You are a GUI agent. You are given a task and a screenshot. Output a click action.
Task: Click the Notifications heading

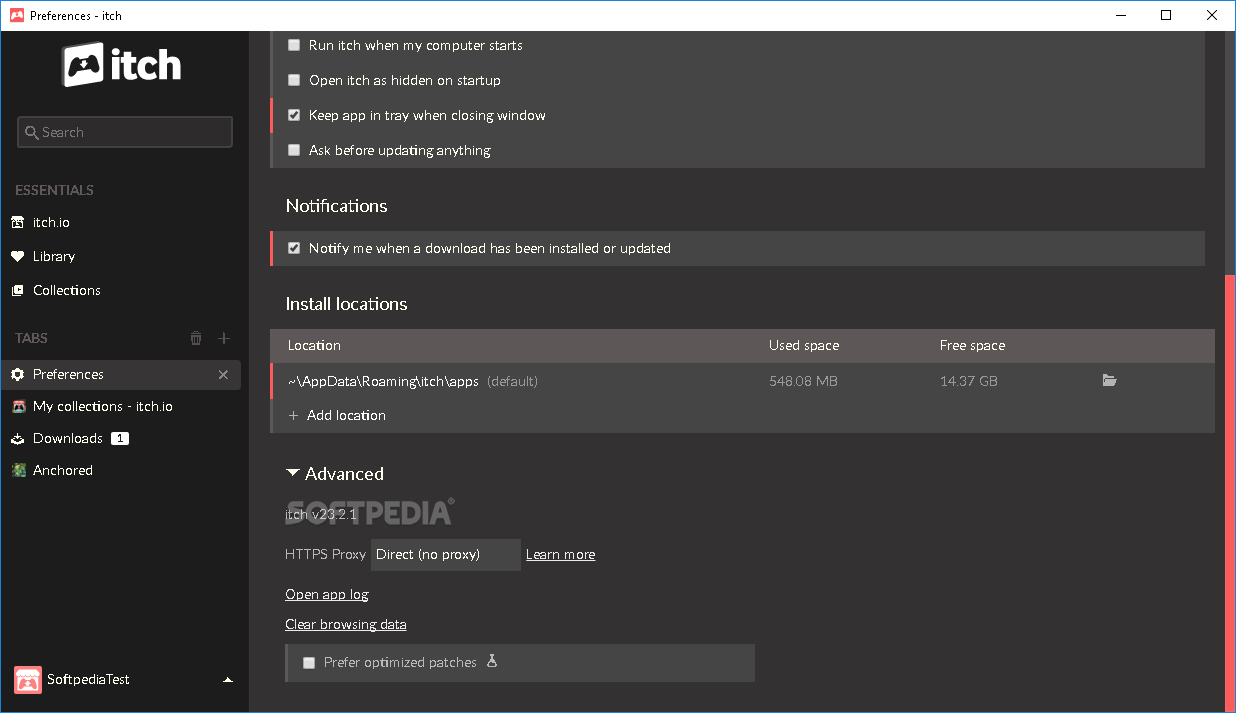[x=336, y=206]
